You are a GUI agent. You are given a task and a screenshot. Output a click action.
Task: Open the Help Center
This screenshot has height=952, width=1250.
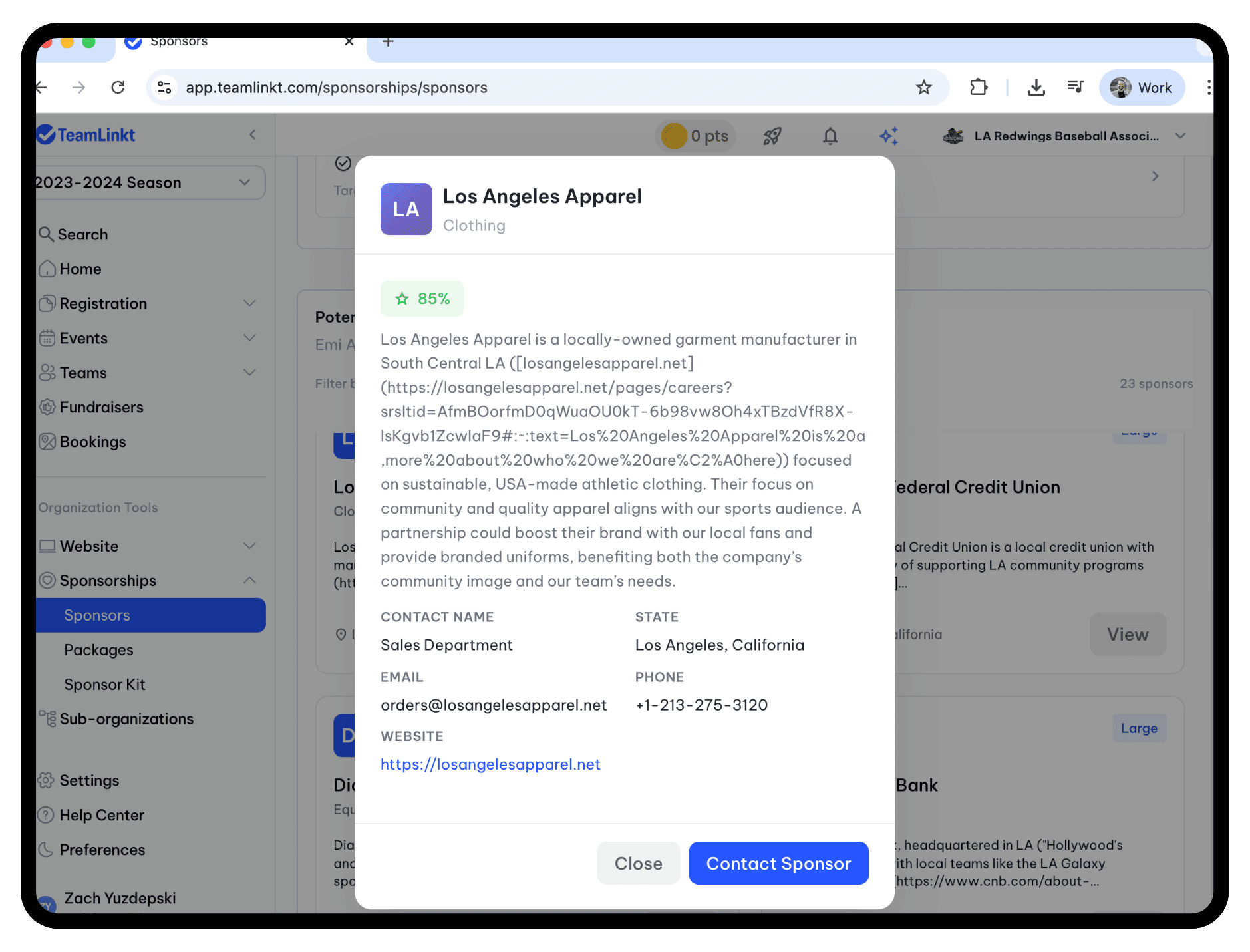tap(101, 815)
